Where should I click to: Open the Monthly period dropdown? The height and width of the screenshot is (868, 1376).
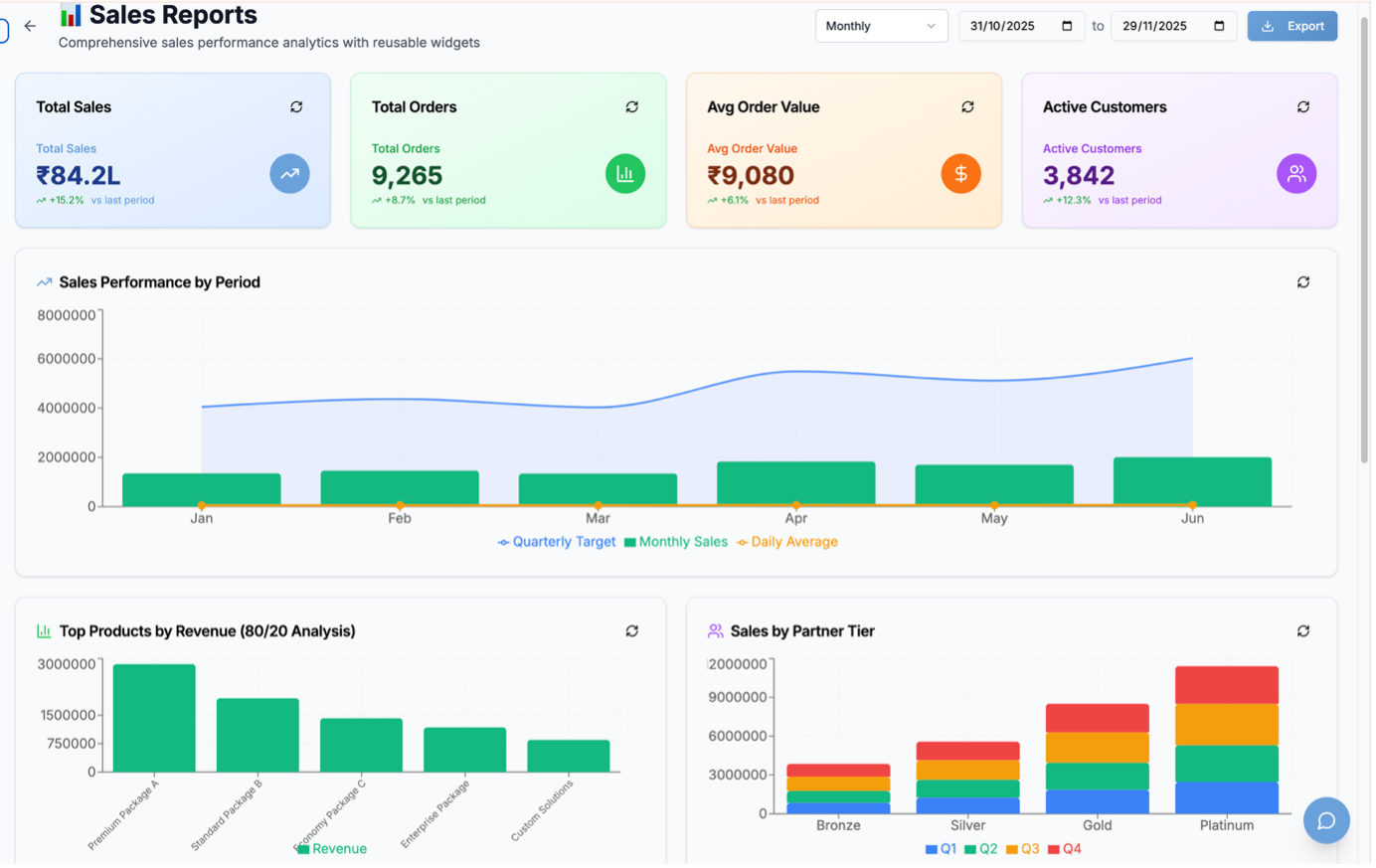click(881, 26)
